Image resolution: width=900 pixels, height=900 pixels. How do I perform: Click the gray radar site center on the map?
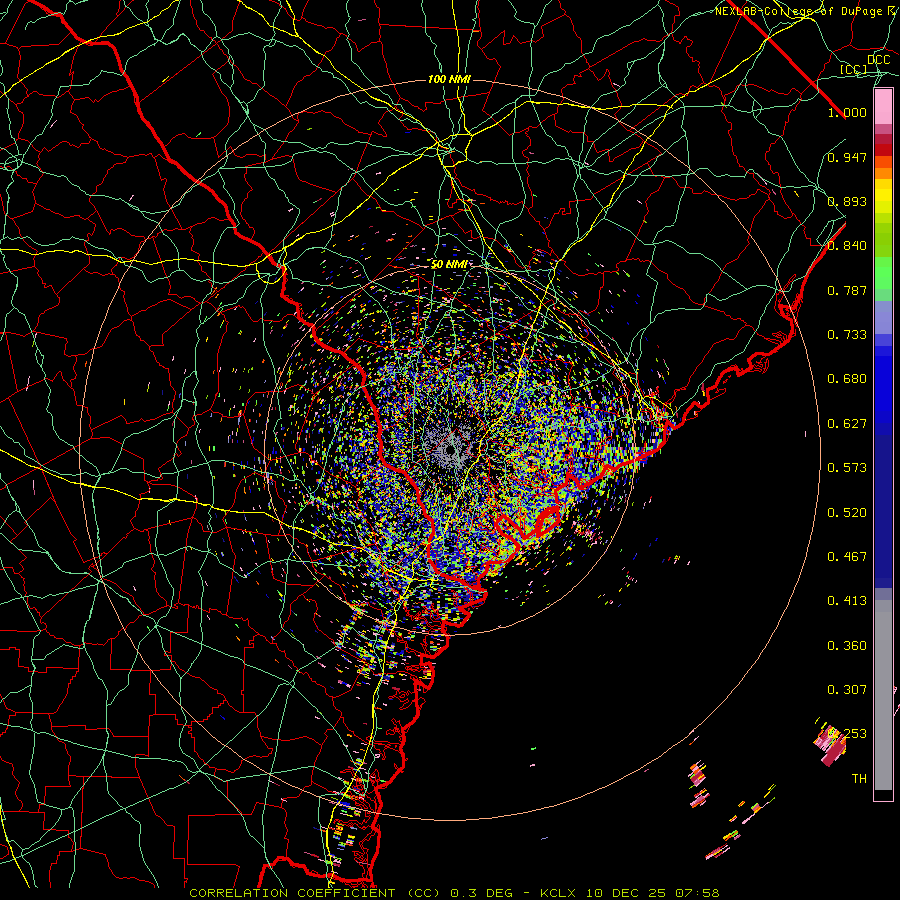click(451, 449)
